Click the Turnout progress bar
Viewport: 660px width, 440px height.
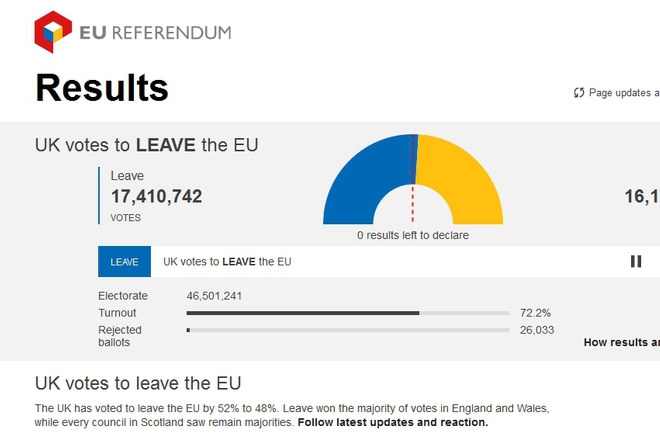coord(348,313)
